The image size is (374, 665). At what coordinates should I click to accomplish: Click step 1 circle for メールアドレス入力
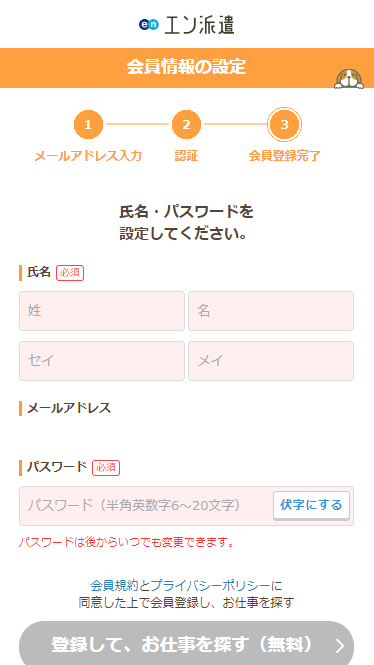coord(88,125)
